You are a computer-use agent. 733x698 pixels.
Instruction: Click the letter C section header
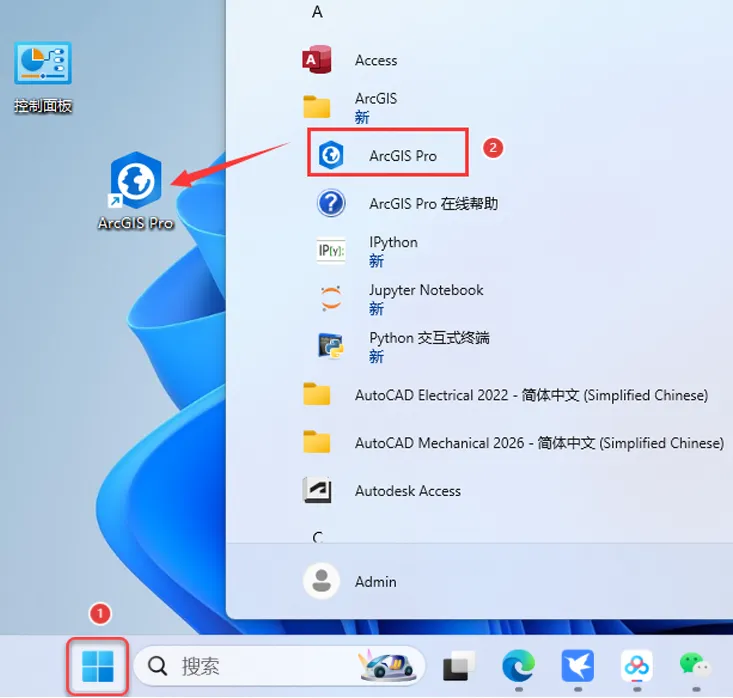[x=317, y=538]
